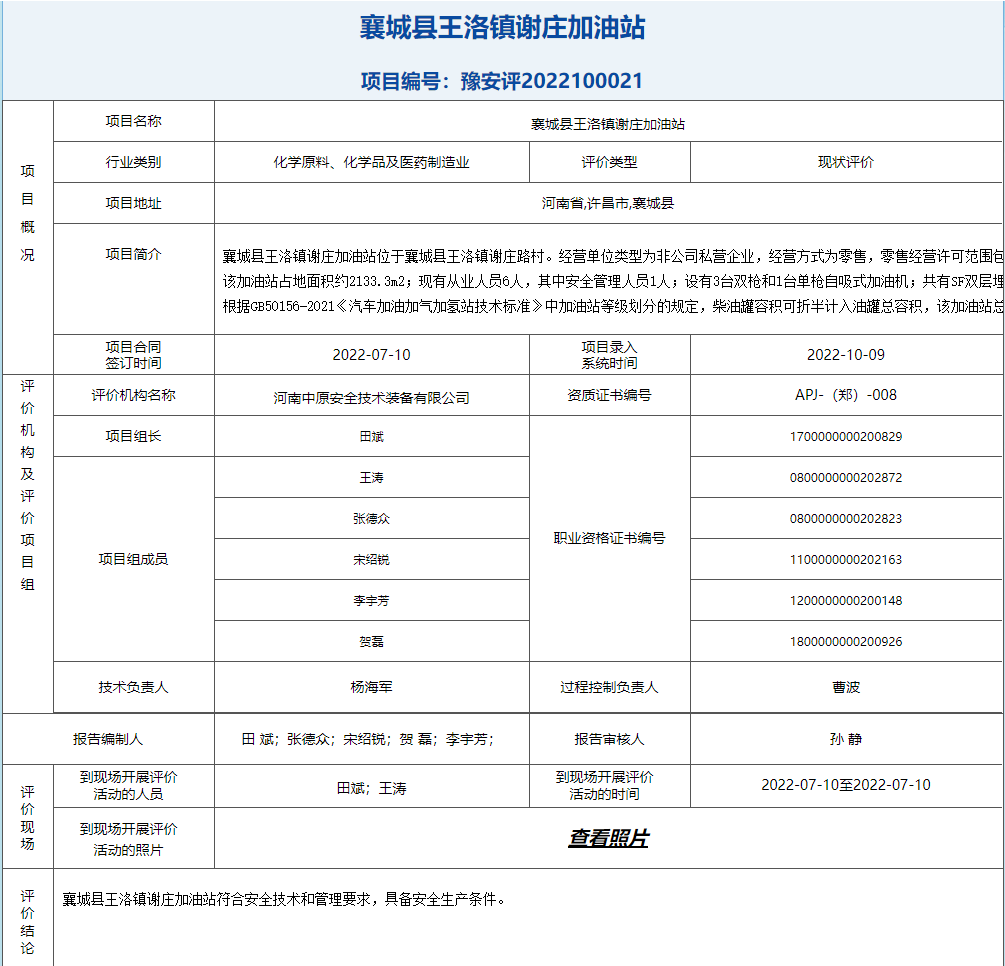Select certificate number 1700000000200829
Screen dimensions: 1005x966
pyautogui.click(x=846, y=437)
